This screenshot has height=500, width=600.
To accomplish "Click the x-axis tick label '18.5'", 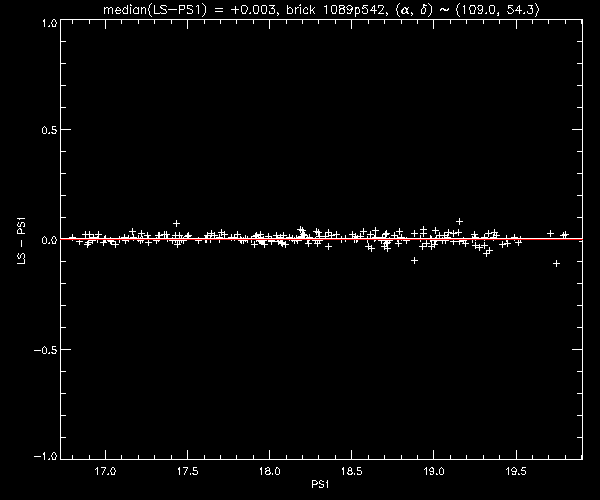I will point(352,471).
